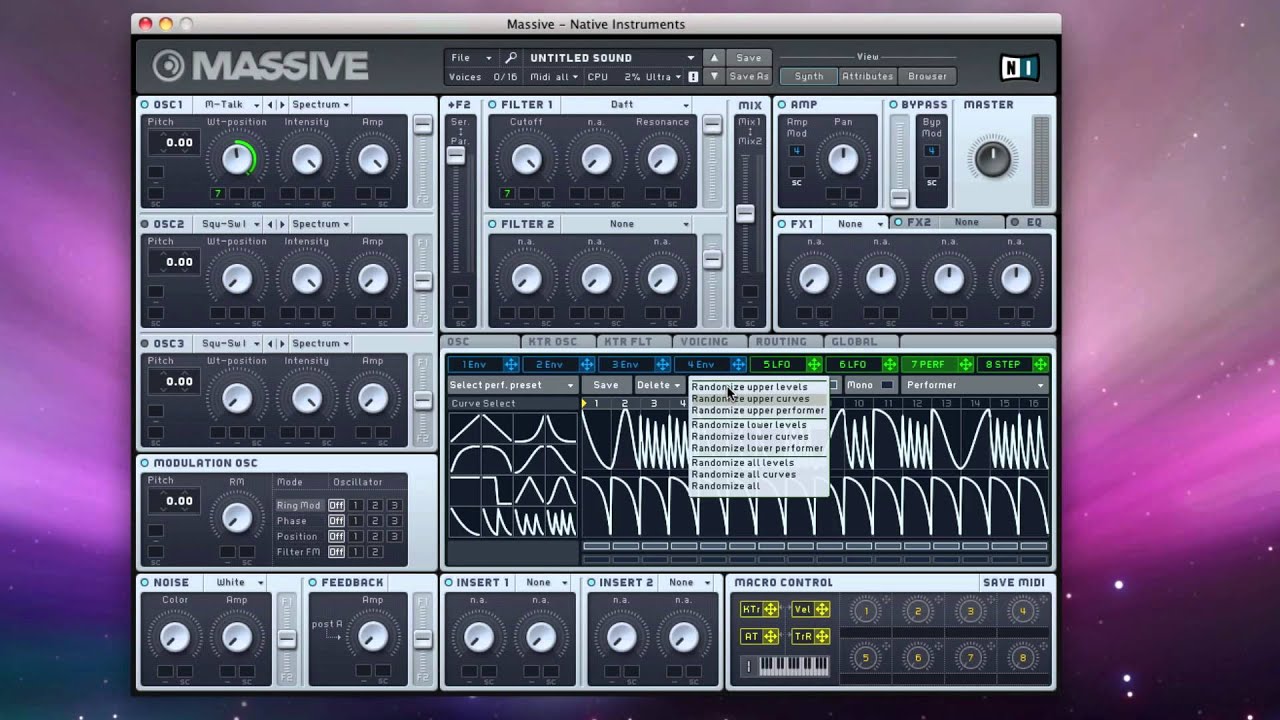
Task: Toggle Filter 1 power button
Action: [493, 105]
